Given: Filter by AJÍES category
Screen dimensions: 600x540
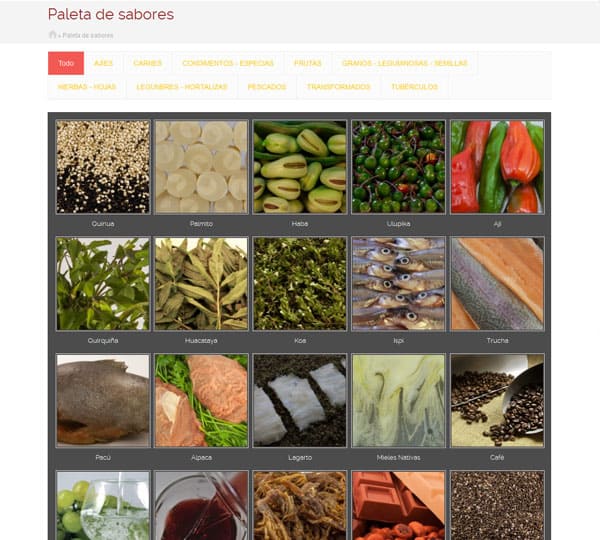Looking at the screenshot, I should [x=103, y=63].
